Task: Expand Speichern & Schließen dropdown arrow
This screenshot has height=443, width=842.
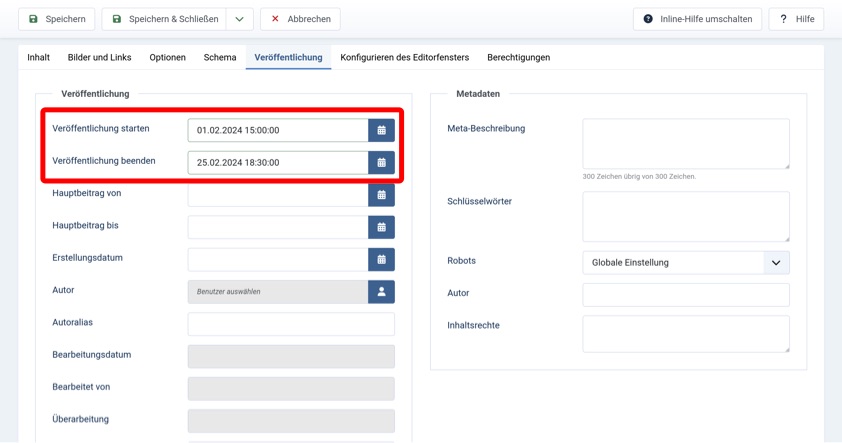Action: 239,19
